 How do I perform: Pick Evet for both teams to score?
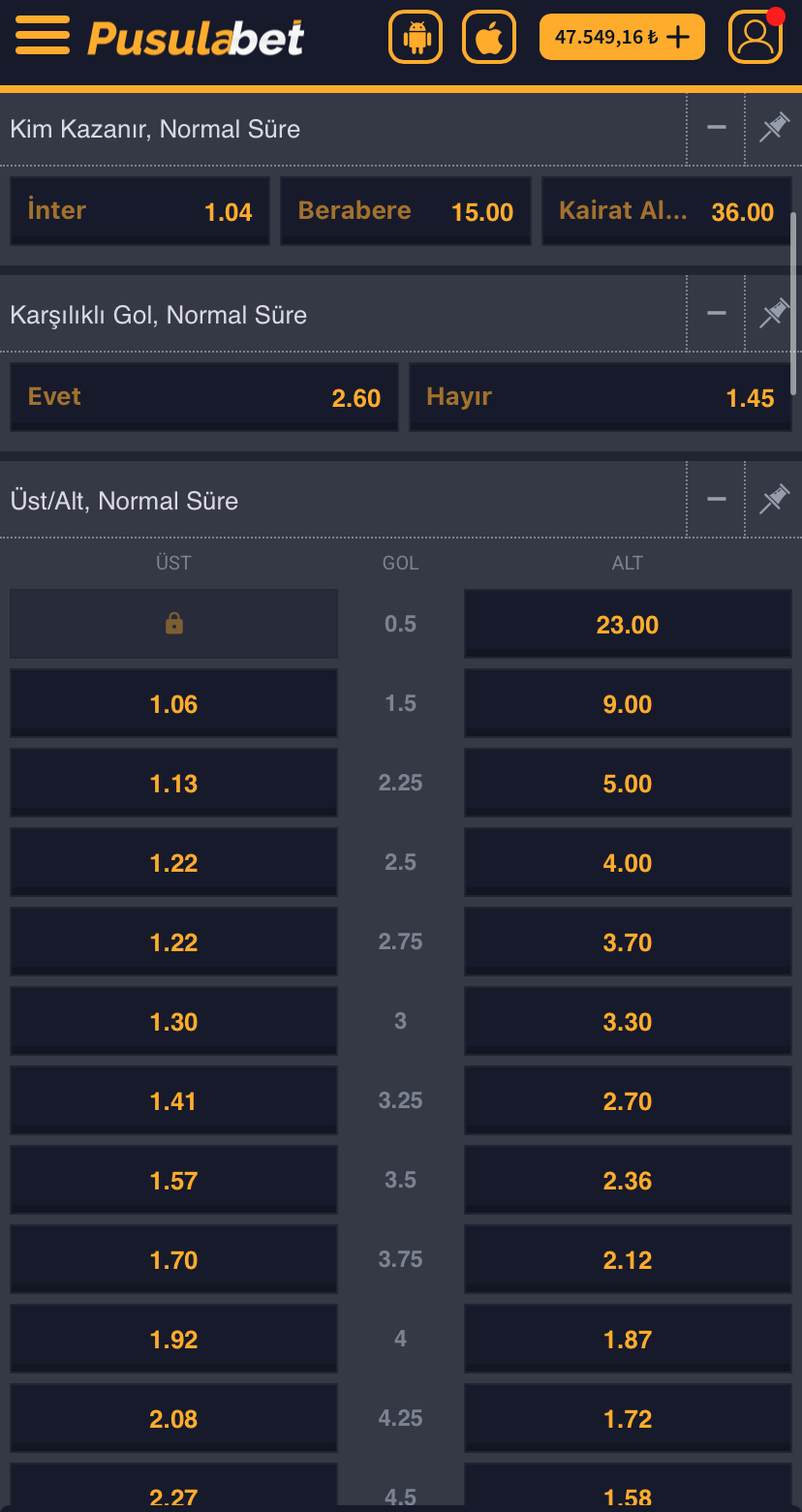click(204, 397)
